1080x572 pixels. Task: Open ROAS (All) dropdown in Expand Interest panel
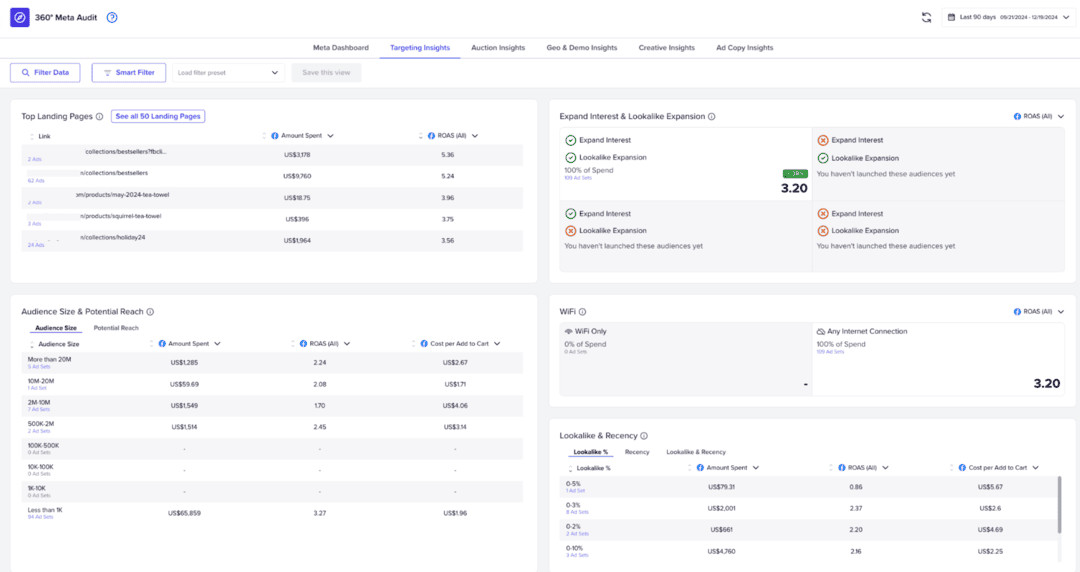click(x=1039, y=116)
